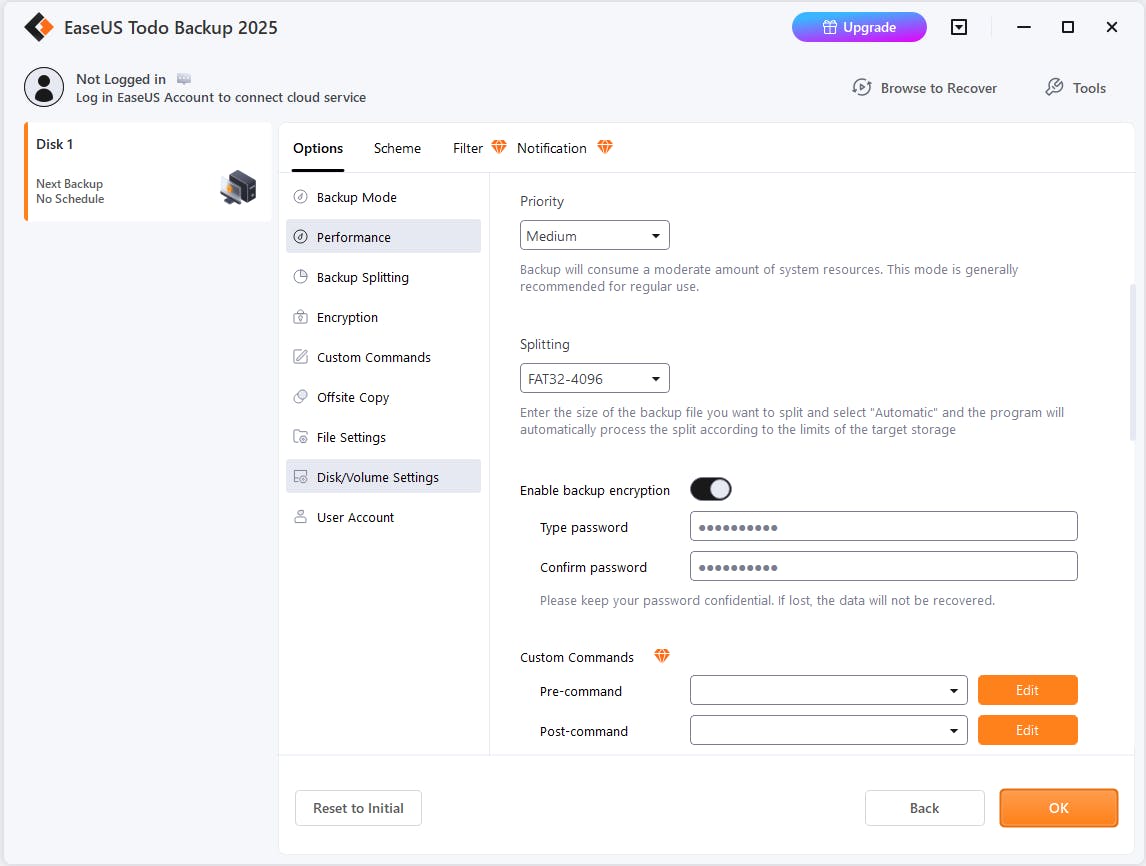Open the Priority dropdown

pyautogui.click(x=594, y=236)
